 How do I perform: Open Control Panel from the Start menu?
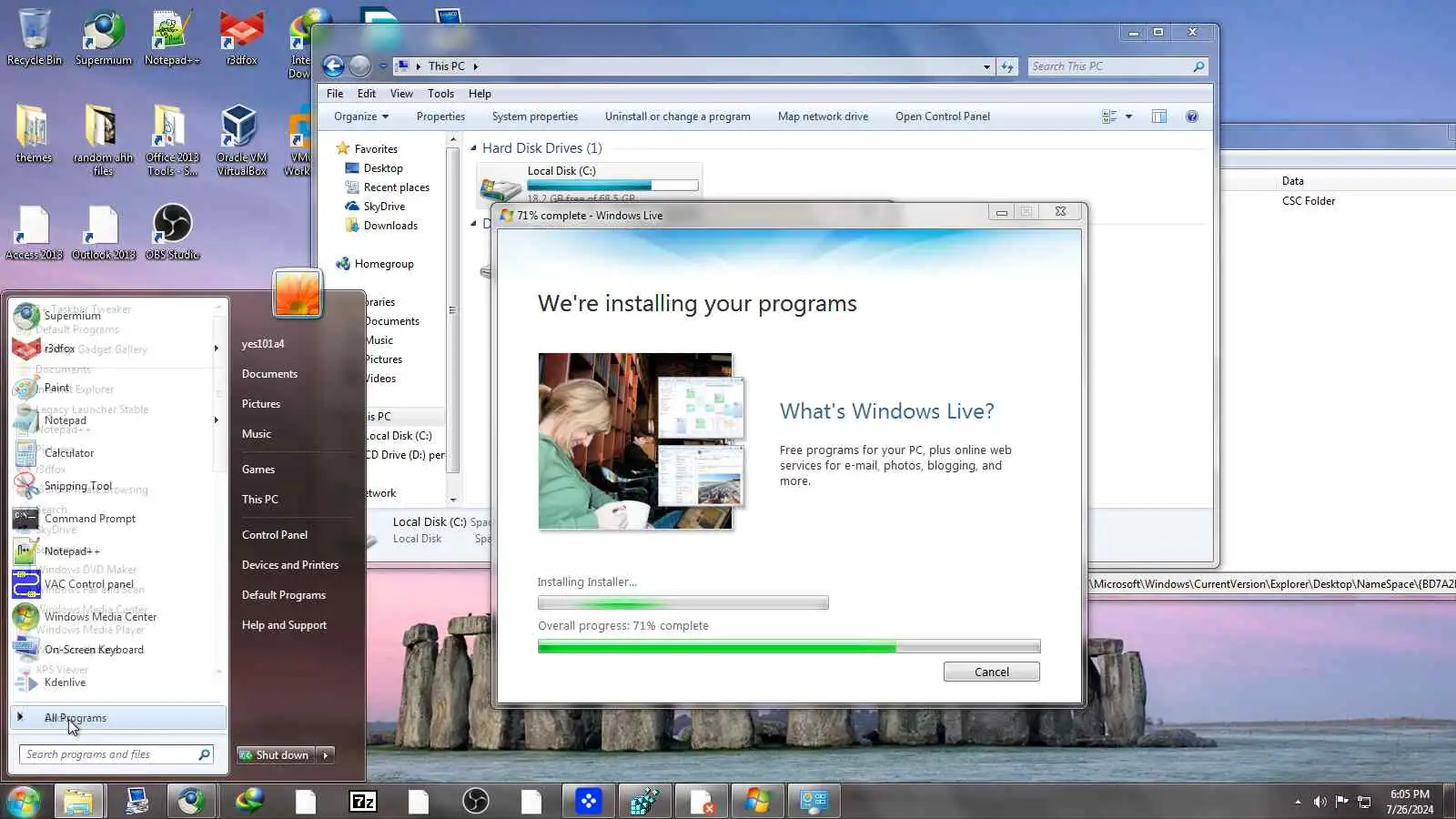click(275, 535)
